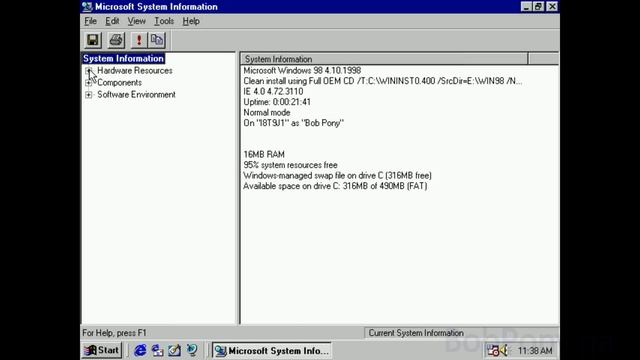This screenshot has height=360, width=640.
Task: Click the Uptime line
Action: pyautogui.click(x=277, y=102)
